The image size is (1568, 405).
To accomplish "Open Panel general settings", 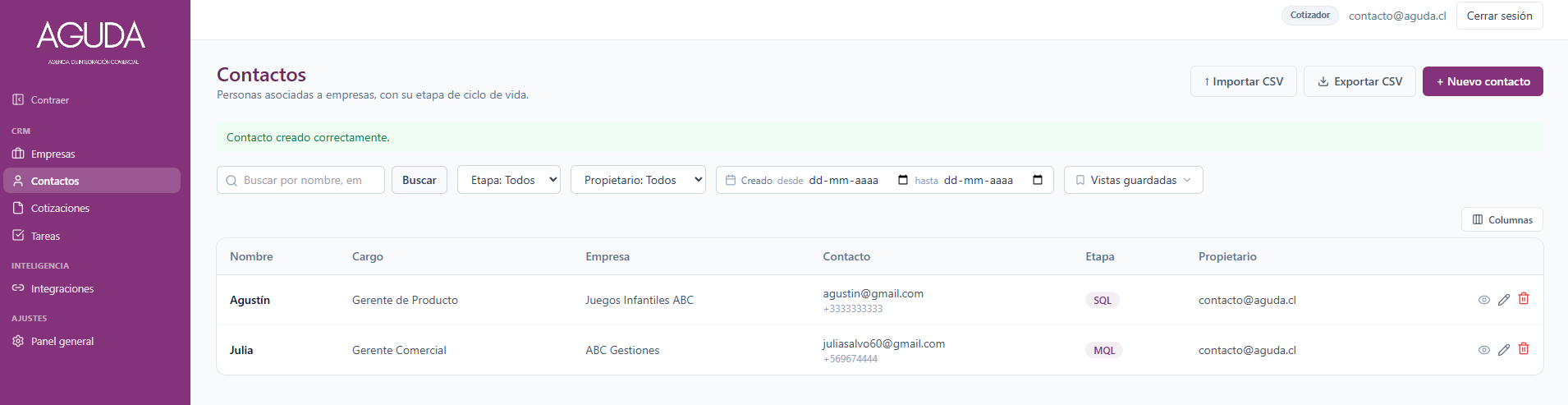I will [53, 341].
